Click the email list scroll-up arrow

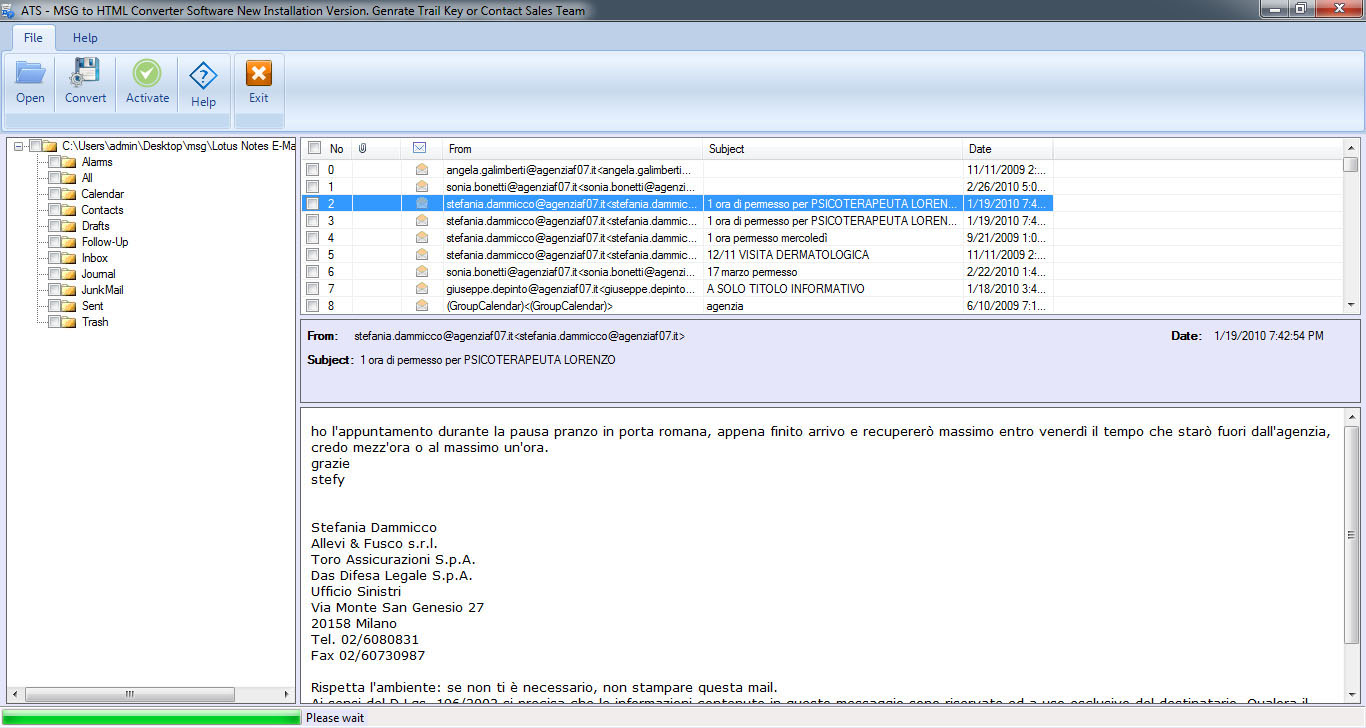coord(1351,147)
